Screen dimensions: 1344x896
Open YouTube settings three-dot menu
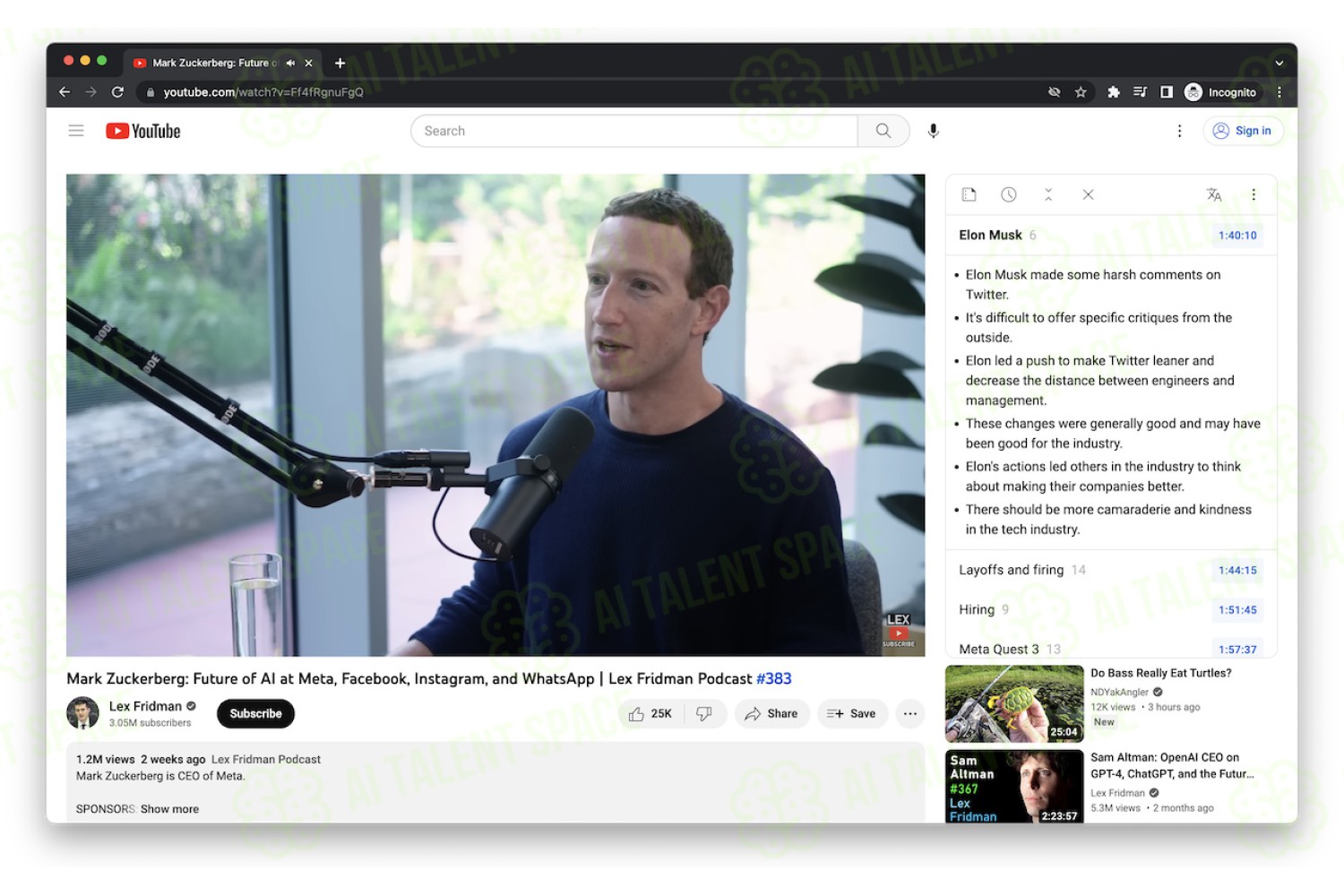pyautogui.click(x=1179, y=131)
